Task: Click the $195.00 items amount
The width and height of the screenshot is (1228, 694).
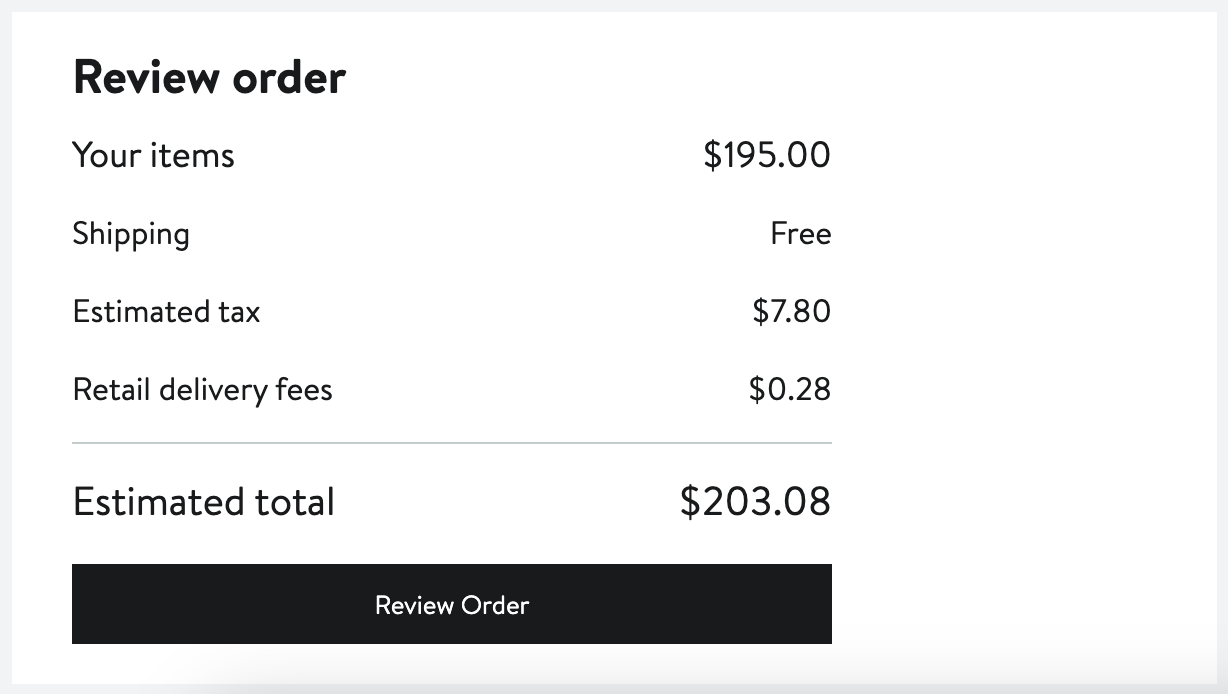Action: coord(767,155)
